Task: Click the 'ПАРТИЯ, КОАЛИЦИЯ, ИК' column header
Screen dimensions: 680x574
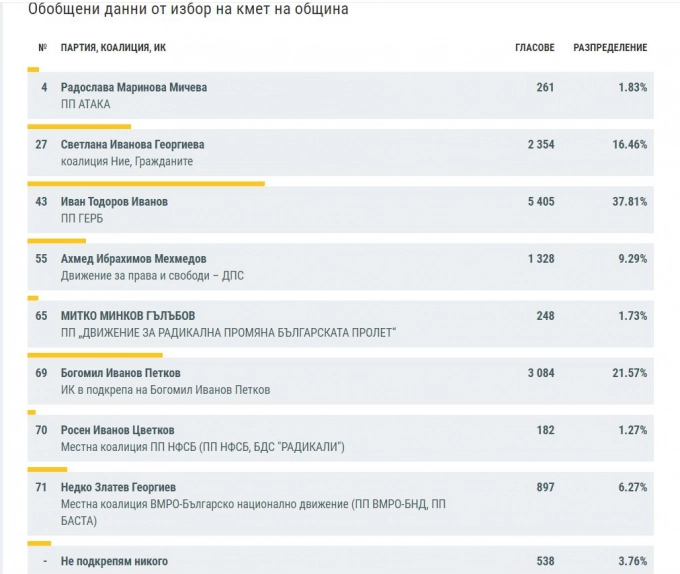Action: click(x=113, y=48)
